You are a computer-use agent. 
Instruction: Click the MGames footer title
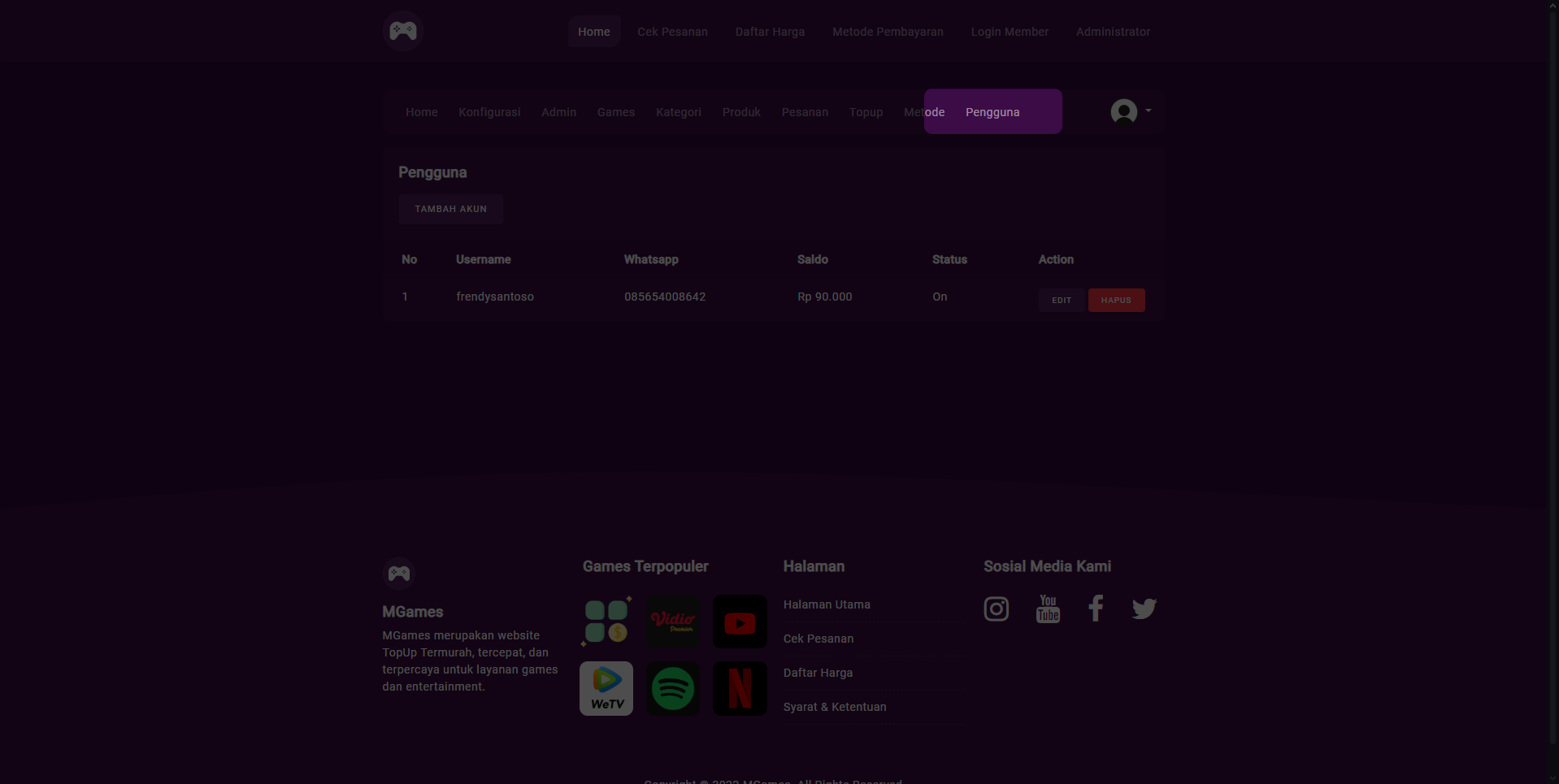[x=413, y=612]
